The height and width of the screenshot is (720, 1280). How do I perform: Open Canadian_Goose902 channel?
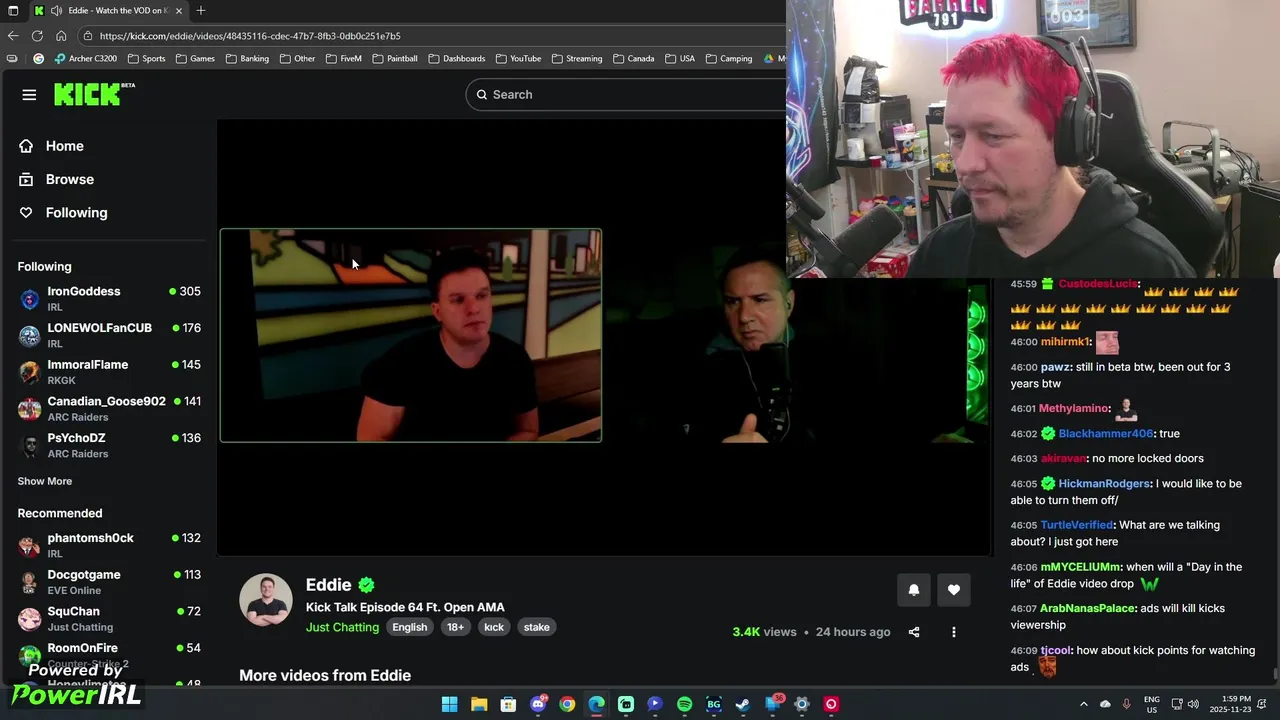[x=109, y=408]
